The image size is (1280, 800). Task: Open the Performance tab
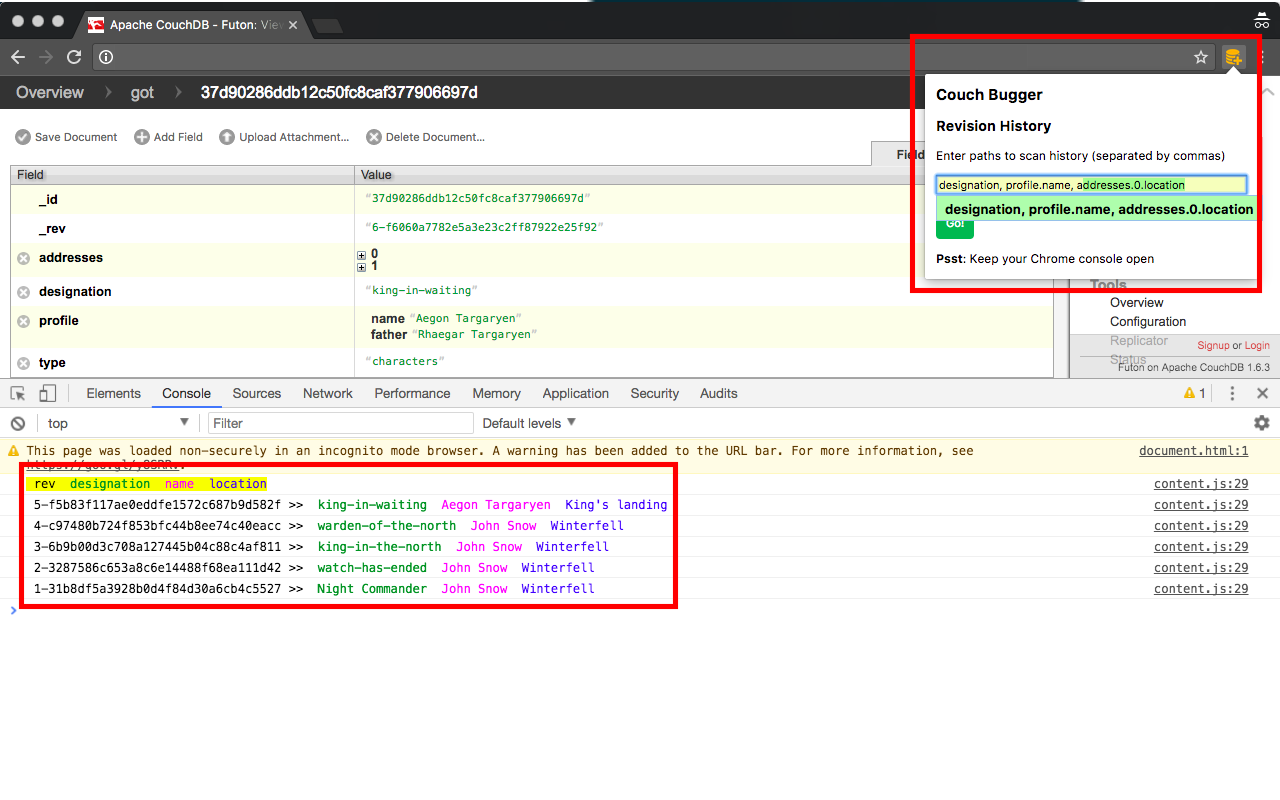(x=413, y=393)
